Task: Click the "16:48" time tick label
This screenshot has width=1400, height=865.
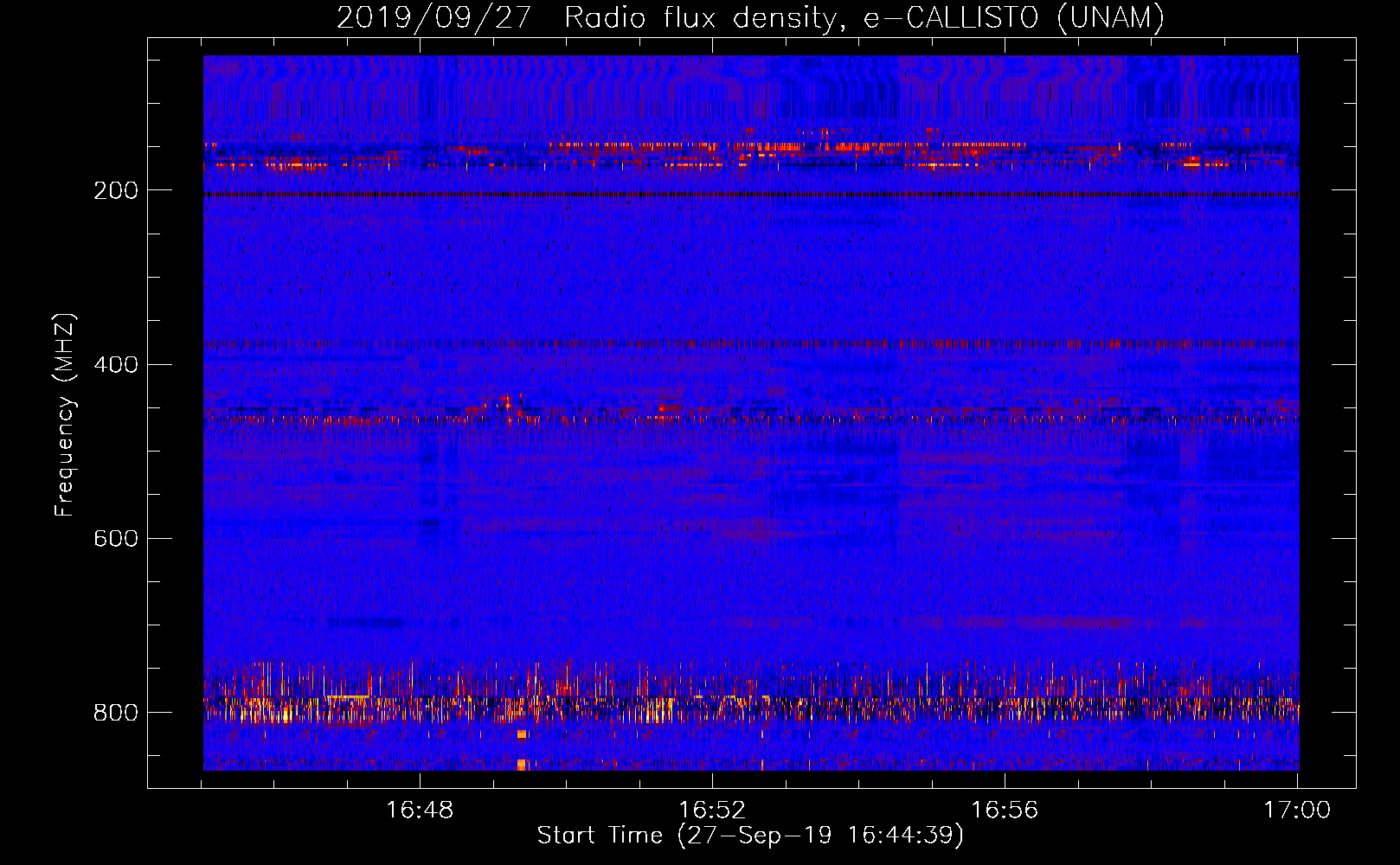Action: (x=420, y=810)
